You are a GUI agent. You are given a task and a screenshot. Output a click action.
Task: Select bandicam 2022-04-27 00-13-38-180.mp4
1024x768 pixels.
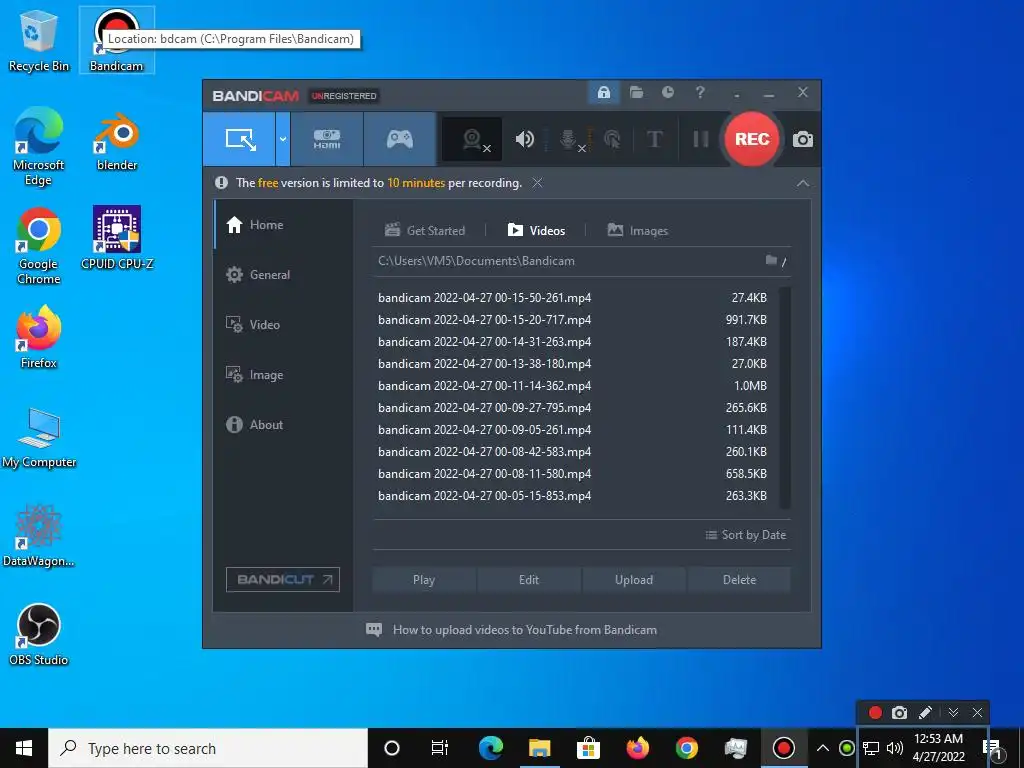point(573,364)
